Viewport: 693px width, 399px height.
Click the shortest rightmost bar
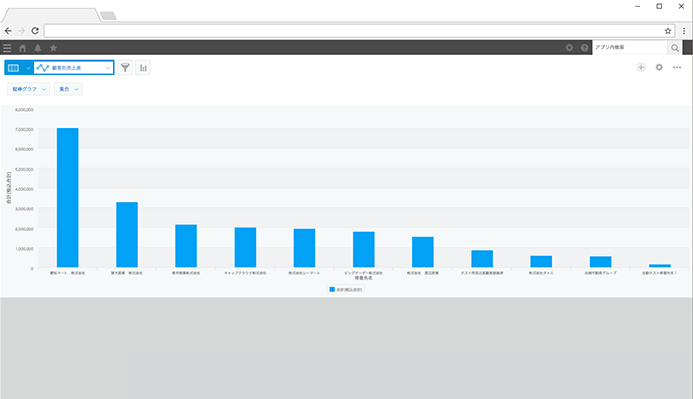point(659,266)
